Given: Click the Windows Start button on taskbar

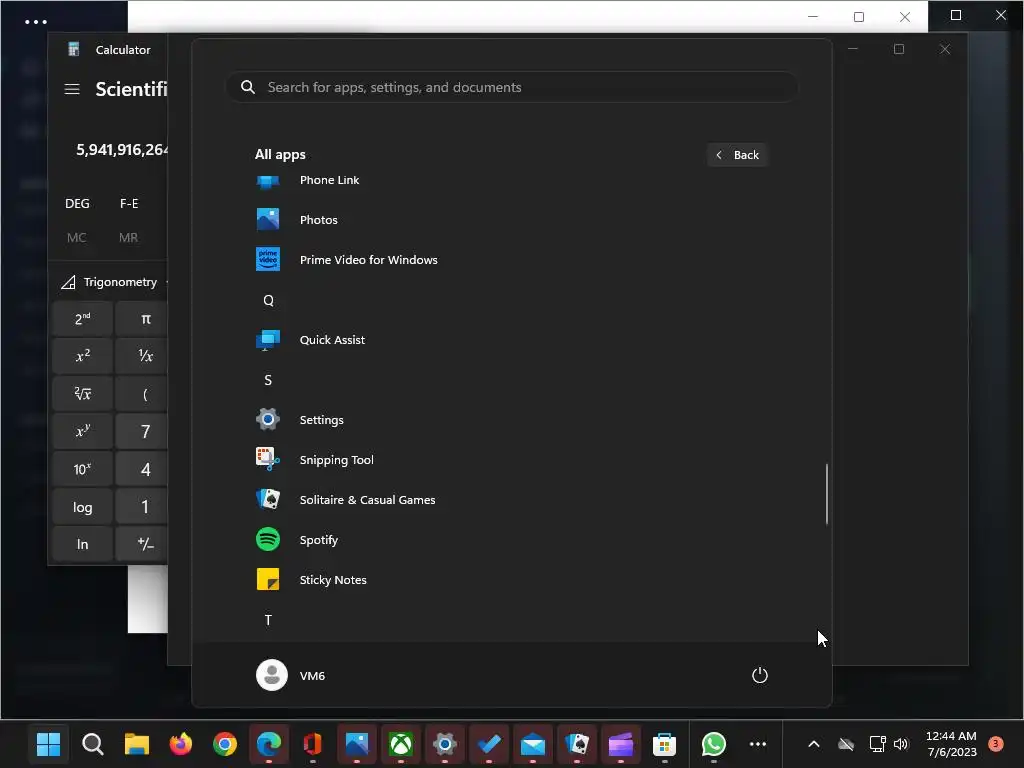Looking at the screenshot, I should pos(48,744).
